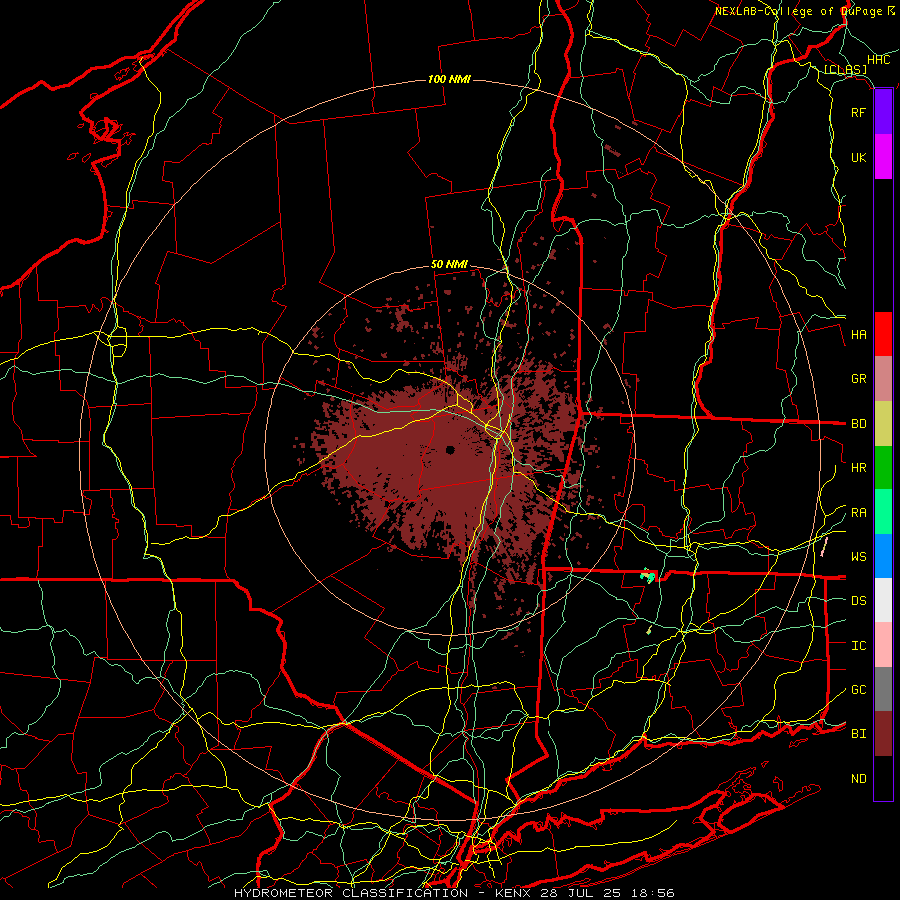Pick the HR green legend swatch
This screenshot has height=900, width=900.
pyautogui.click(x=883, y=468)
